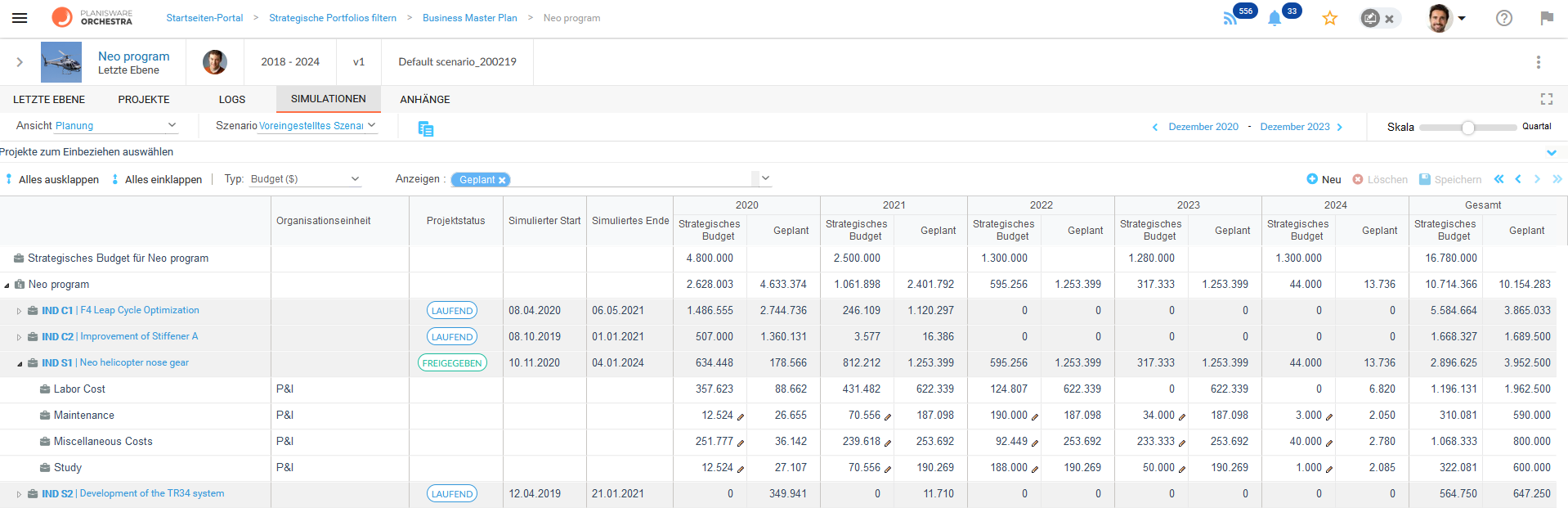Click the flag icon in header
This screenshot has width=1568, height=508.
click(x=1546, y=18)
